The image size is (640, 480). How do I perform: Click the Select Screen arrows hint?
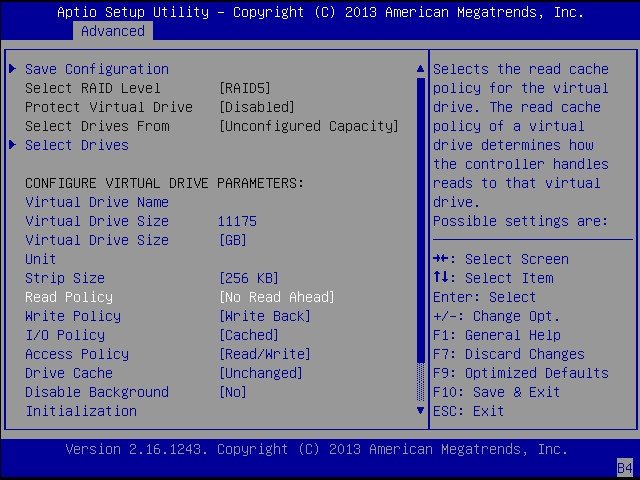point(501,259)
